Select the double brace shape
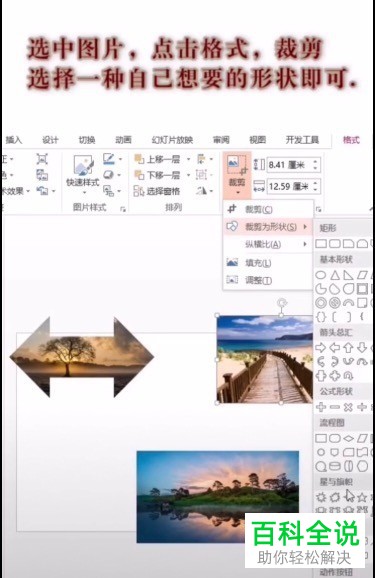 [321, 317]
